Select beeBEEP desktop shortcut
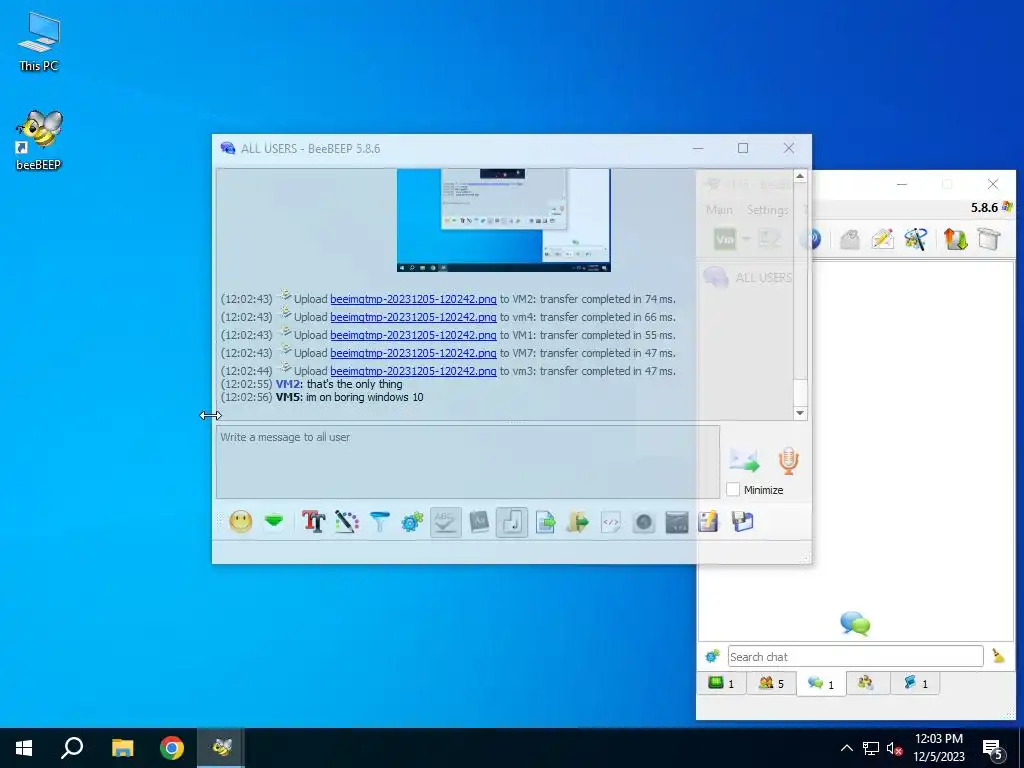This screenshot has height=768, width=1024. click(x=39, y=140)
